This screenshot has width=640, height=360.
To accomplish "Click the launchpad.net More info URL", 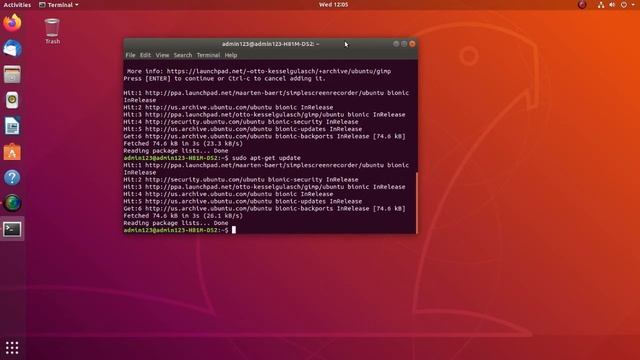I will click(x=279, y=71).
